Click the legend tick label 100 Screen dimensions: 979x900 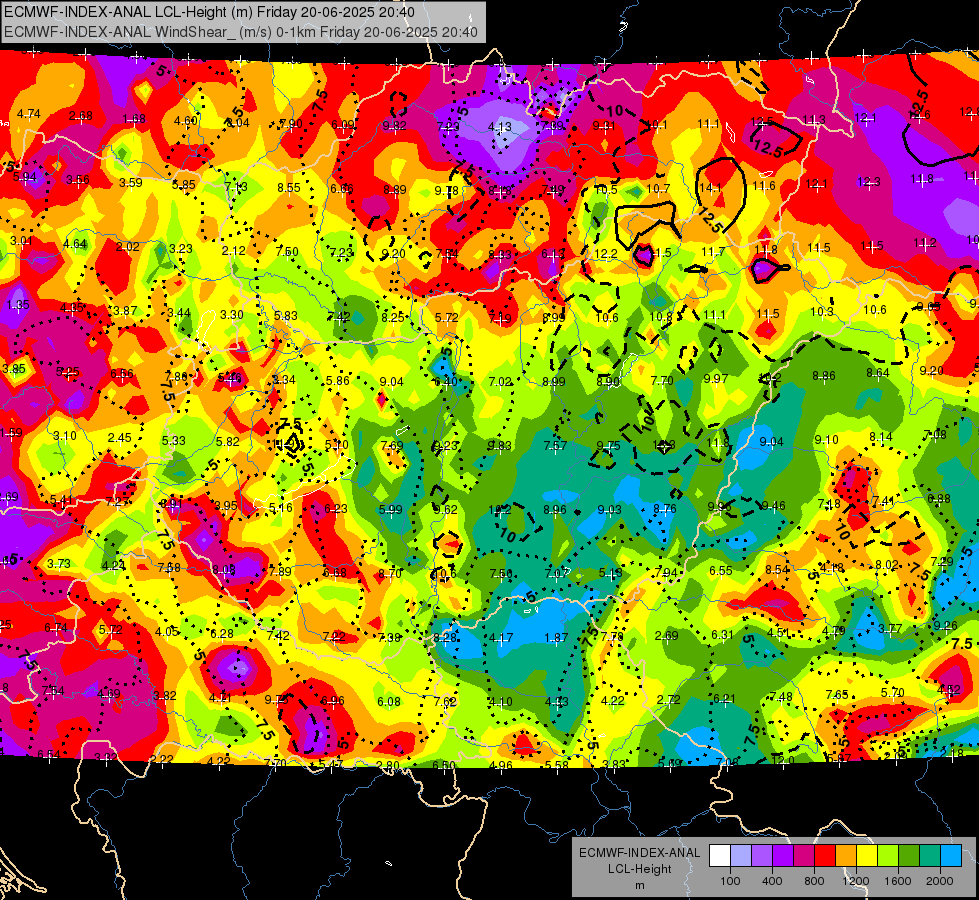pyautogui.click(x=730, y=881)
